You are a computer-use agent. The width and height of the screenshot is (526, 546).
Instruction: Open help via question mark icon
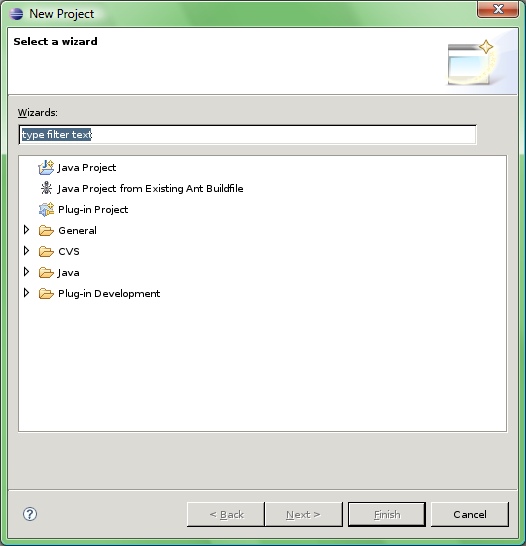click(x=30, y=514)
